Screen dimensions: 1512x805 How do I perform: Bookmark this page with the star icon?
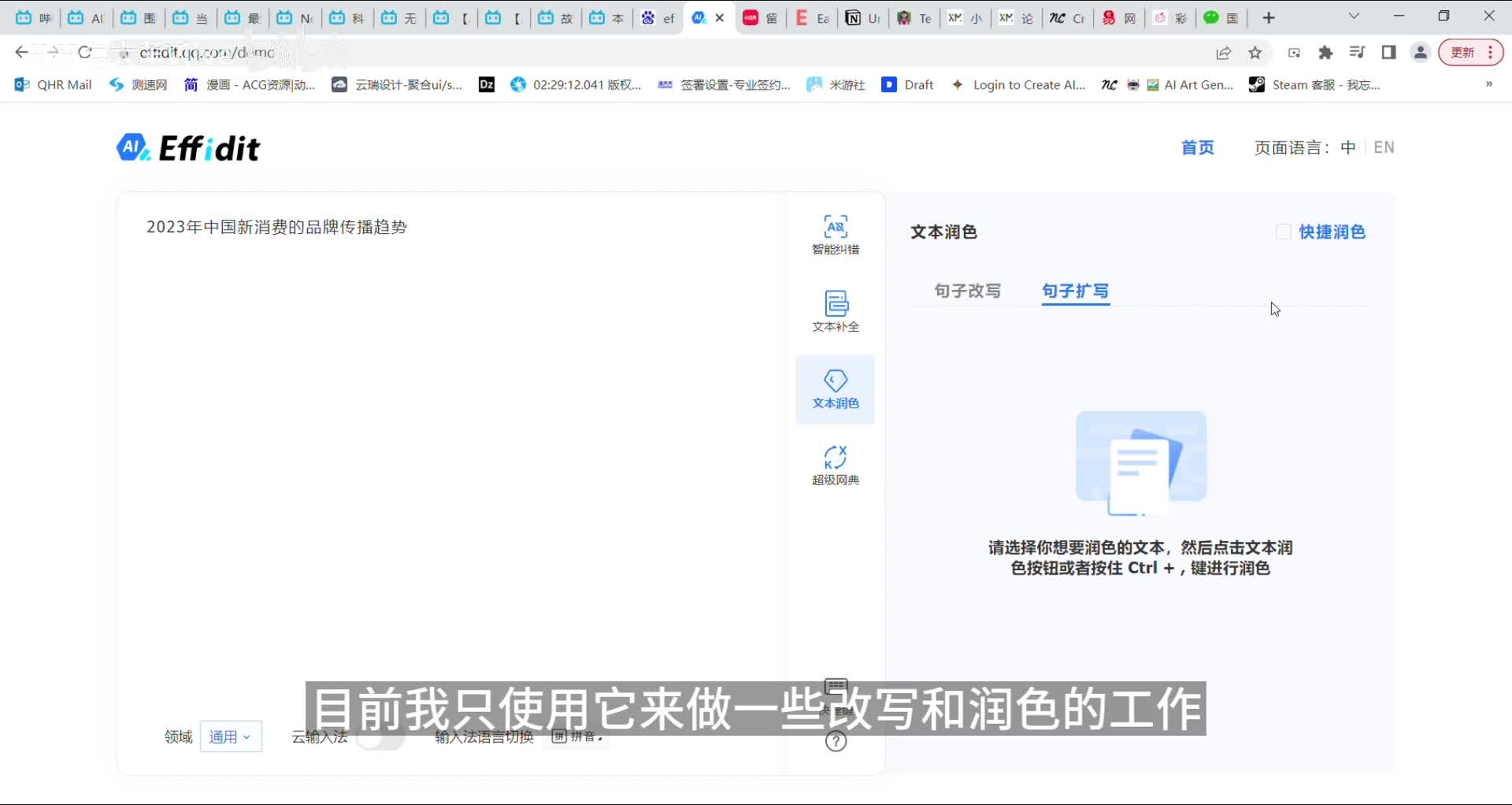pos(1255,53)
